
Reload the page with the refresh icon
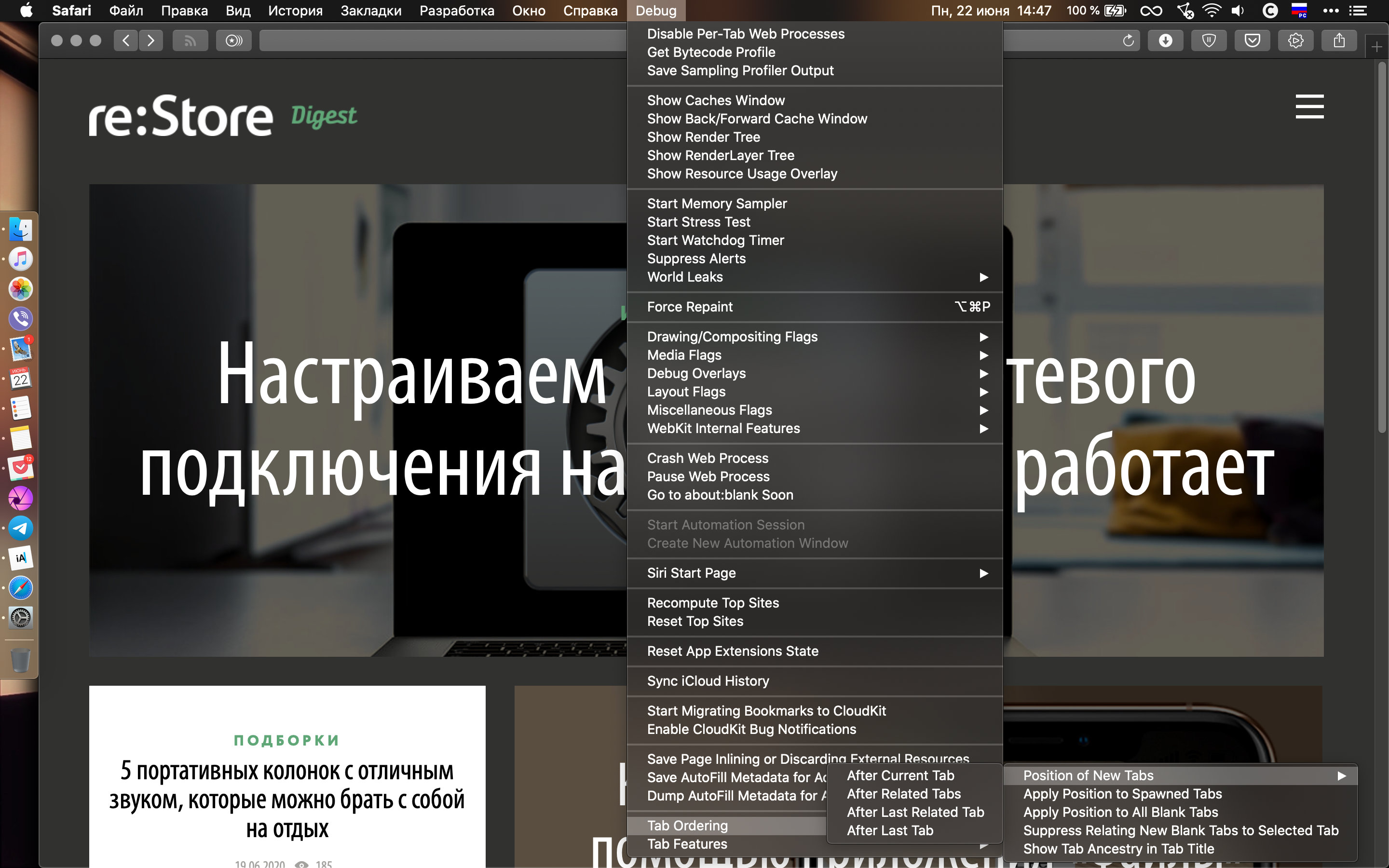coord(1128,40)
